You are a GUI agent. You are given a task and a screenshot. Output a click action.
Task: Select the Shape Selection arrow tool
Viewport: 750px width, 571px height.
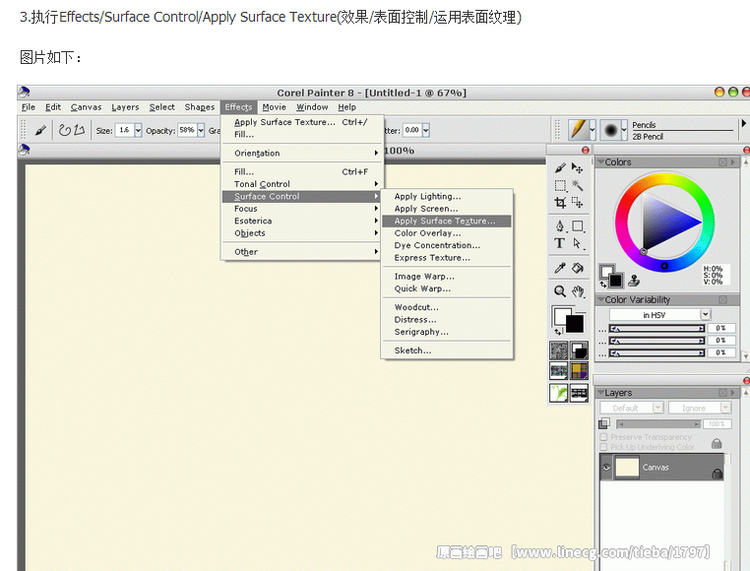click(x=577, y=243)
